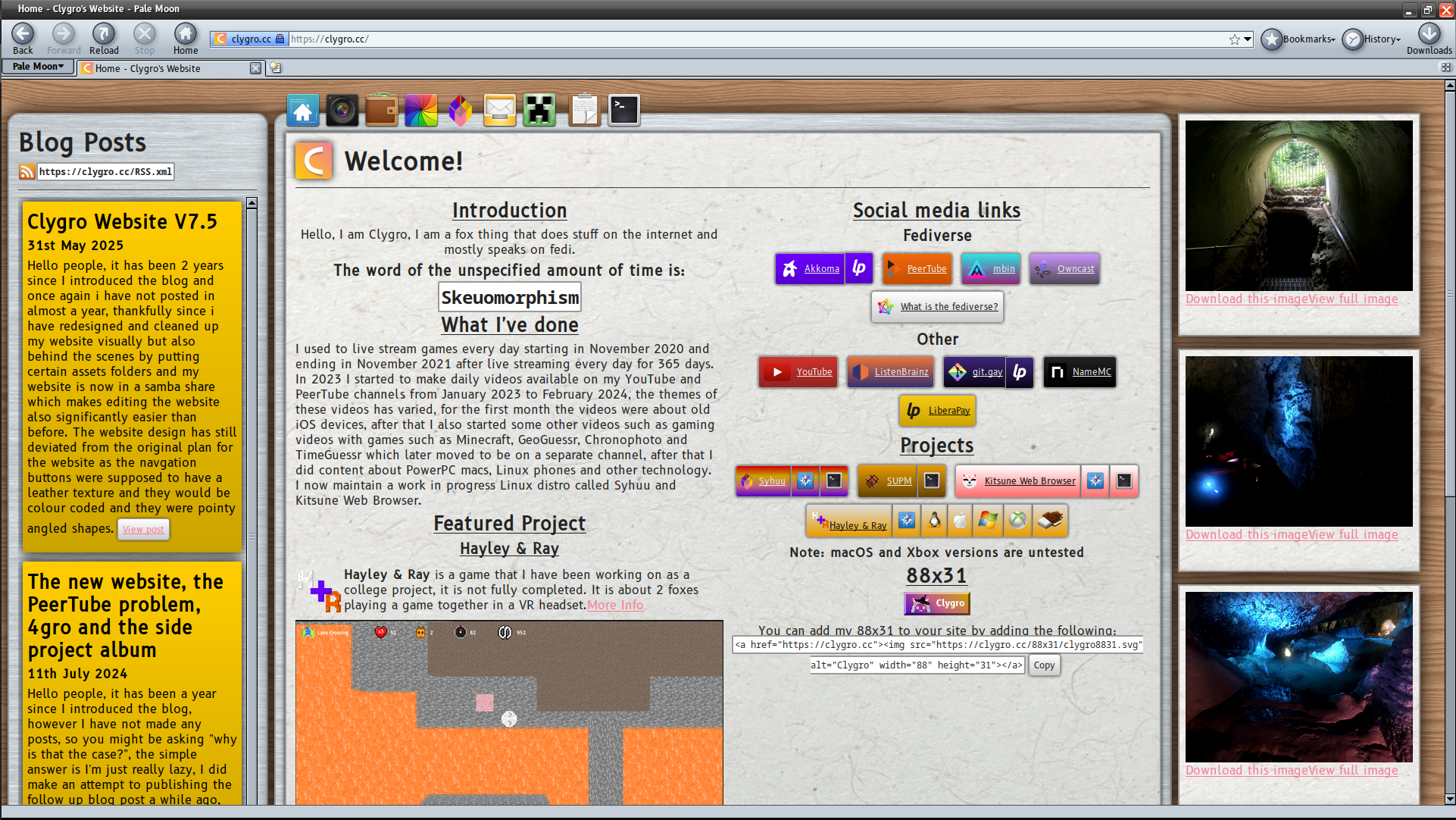The width and height of the screenshot is (1456, 820).
Task: Open the camera lens icon page
Action: (342, 111)
